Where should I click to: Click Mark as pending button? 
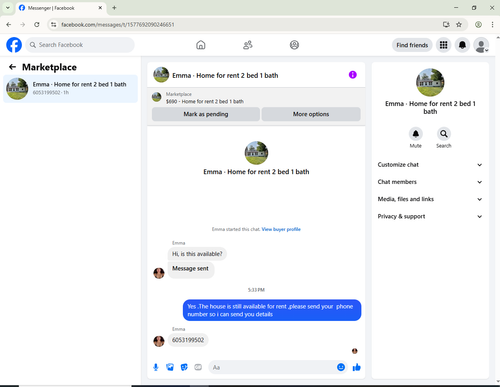coord(206,114)
